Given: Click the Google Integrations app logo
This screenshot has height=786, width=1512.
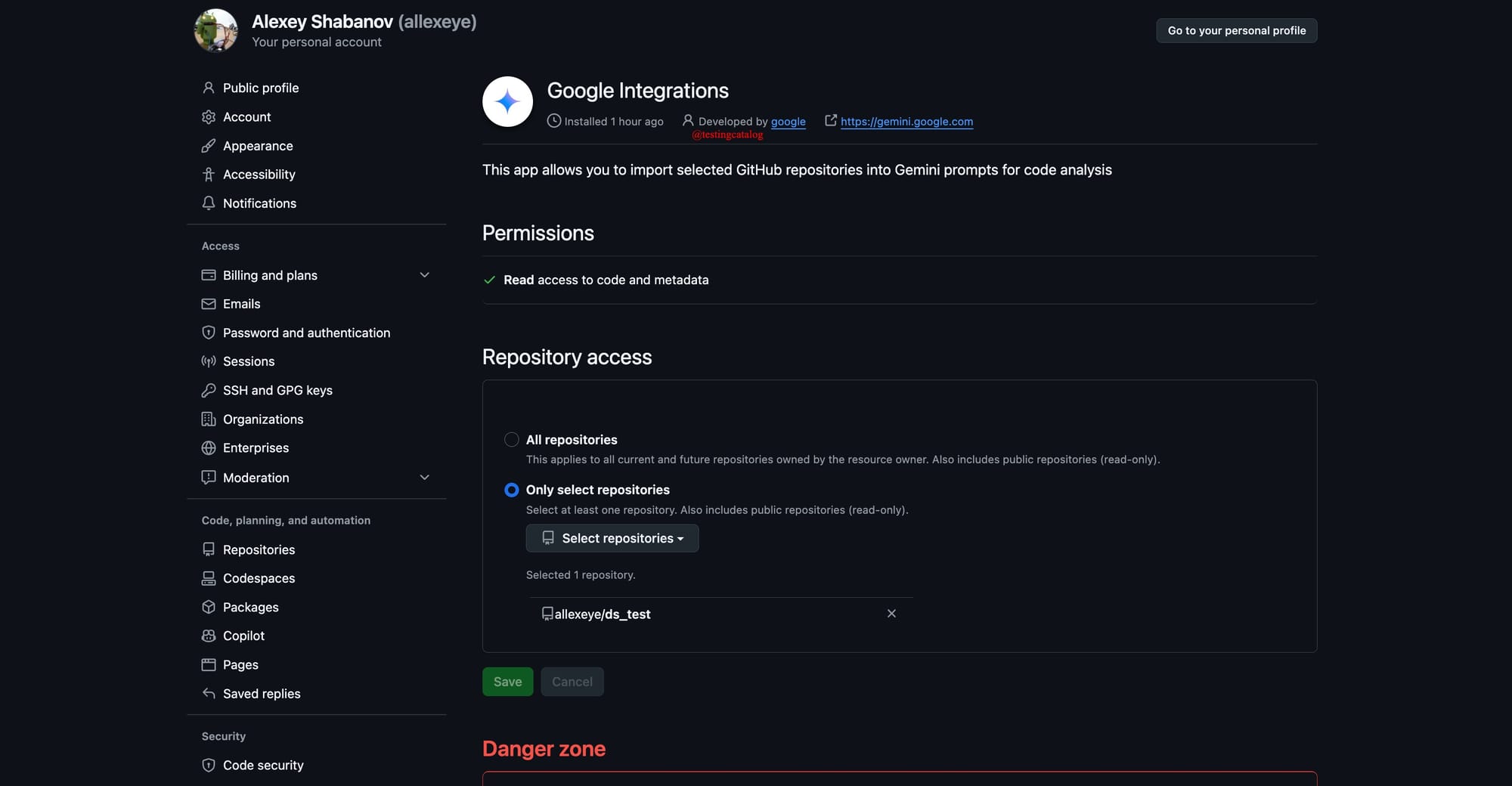Looking at the screenshot, I should click(507, 101).
